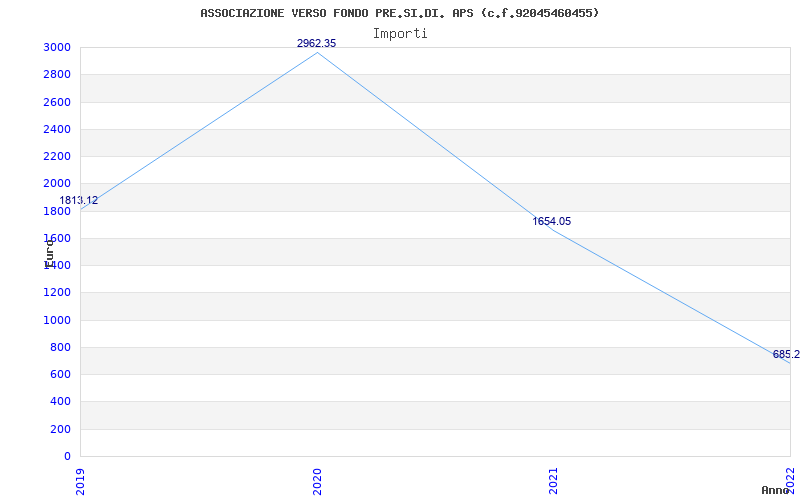
Task: Click the 0 y-axis tick label
Action: click(67, 457)
